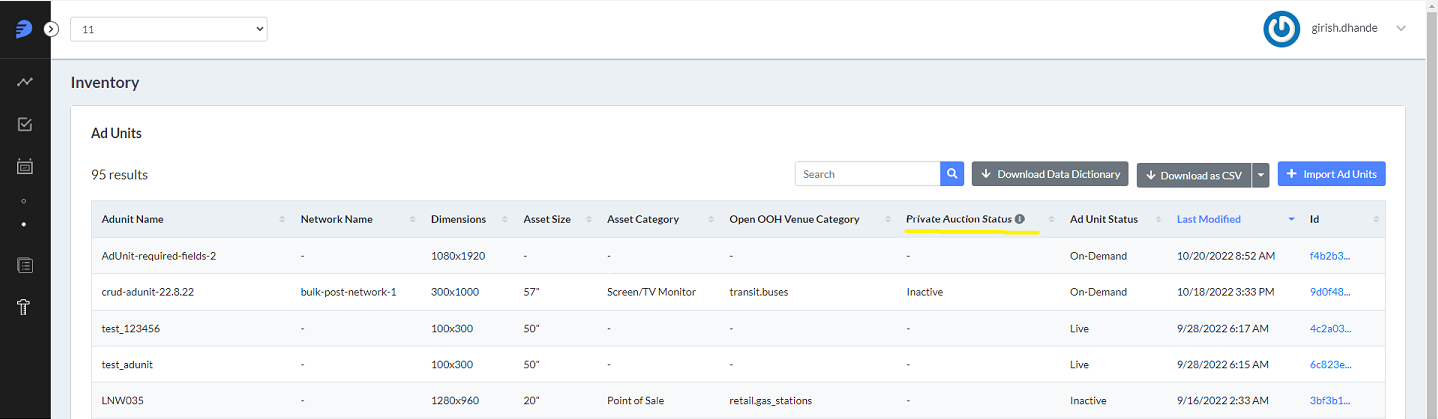Open ad unit id 9d0f48 link
This screenshot has width=1438, height=419.
[1330, 292]
